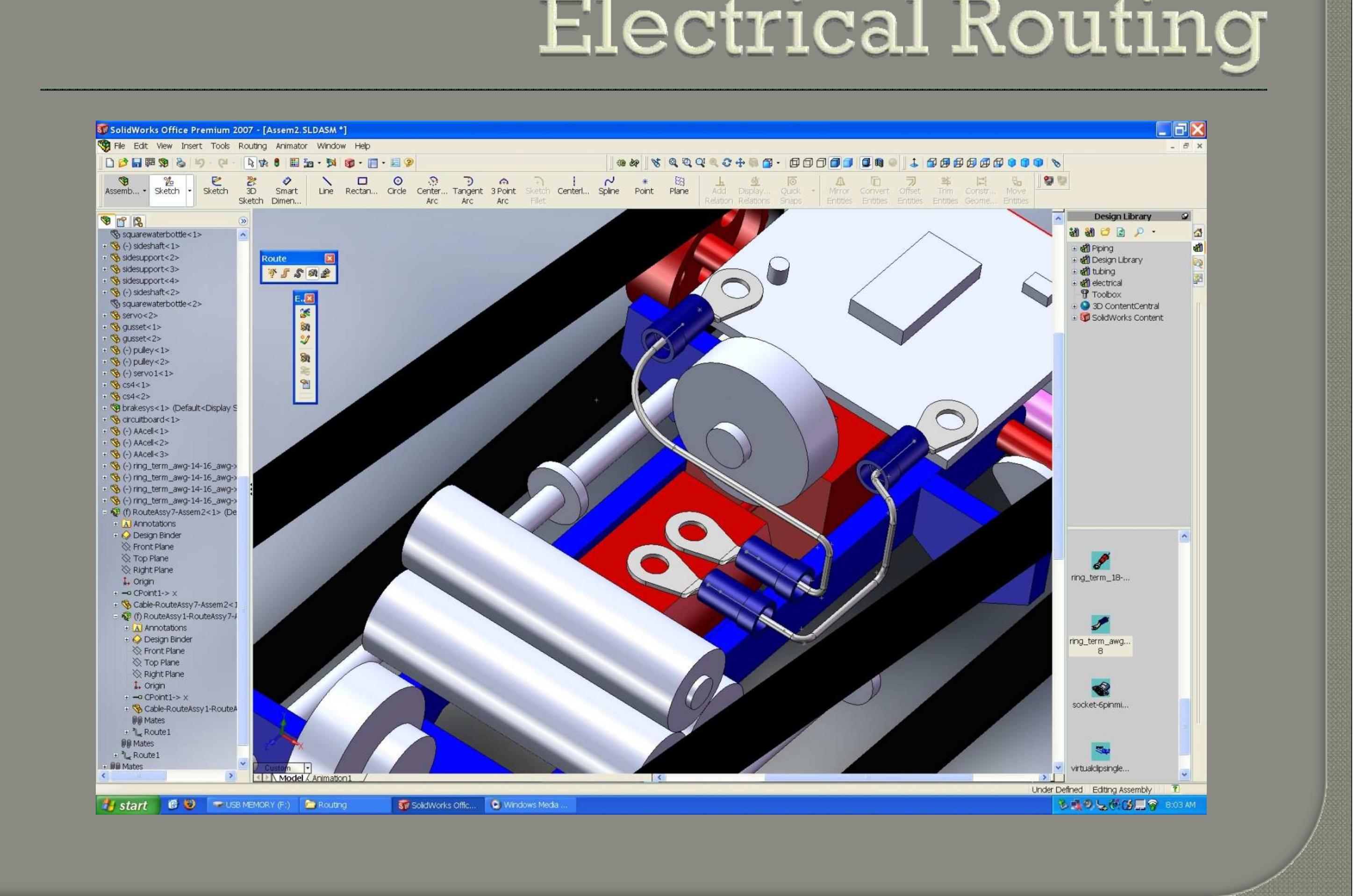The height and width of the screenshot is (896, 1368).
Task: Select the Centerpoint Arc tool
Action: tap(432, 190)
